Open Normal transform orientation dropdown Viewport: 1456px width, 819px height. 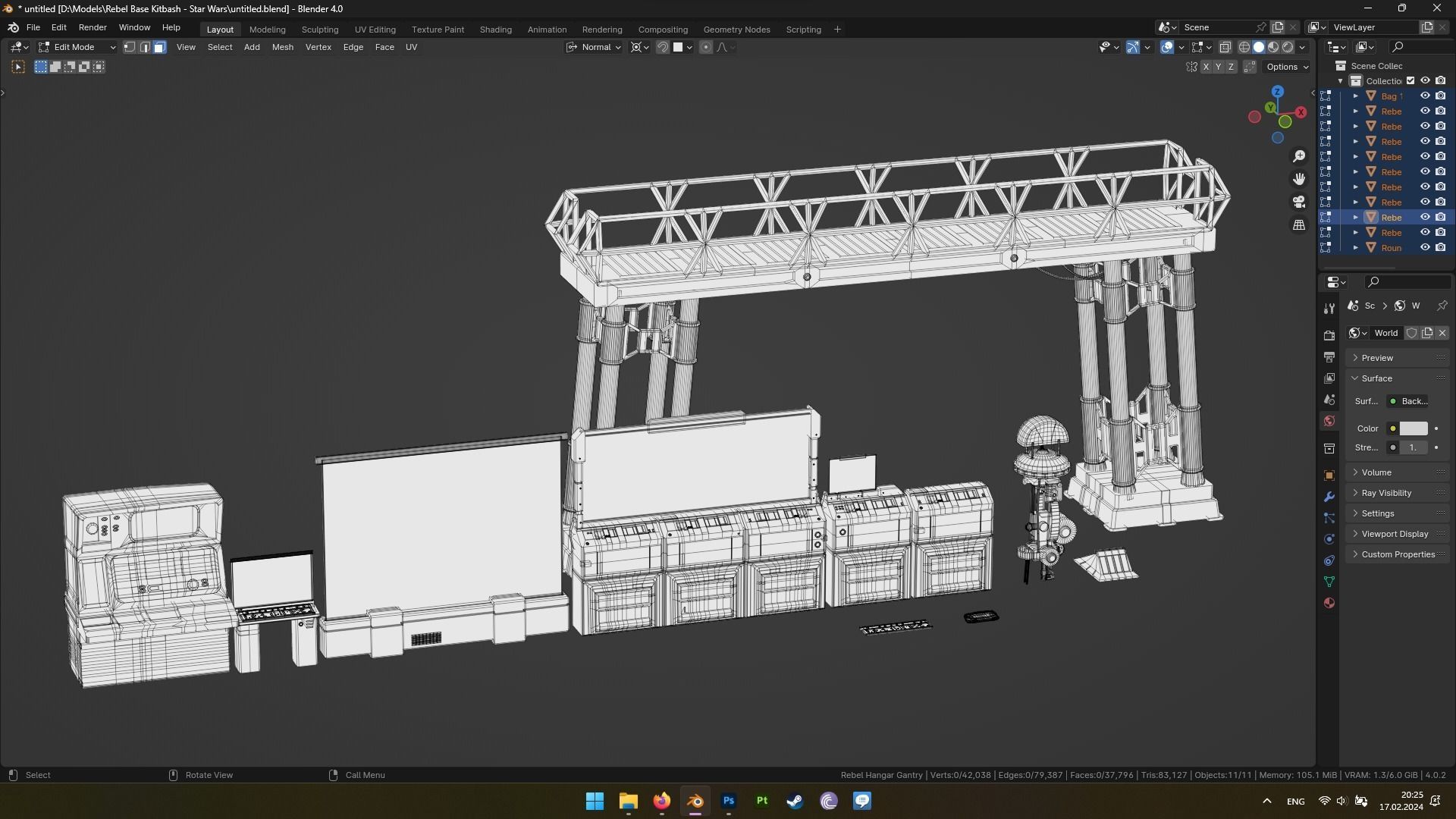coord(594,47)
